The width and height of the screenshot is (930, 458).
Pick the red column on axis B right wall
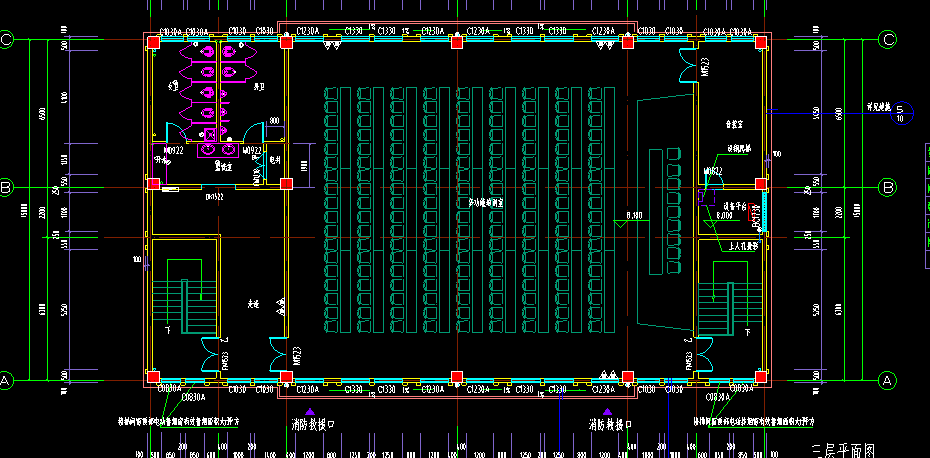pyautogui.click(x=761, y=184)
